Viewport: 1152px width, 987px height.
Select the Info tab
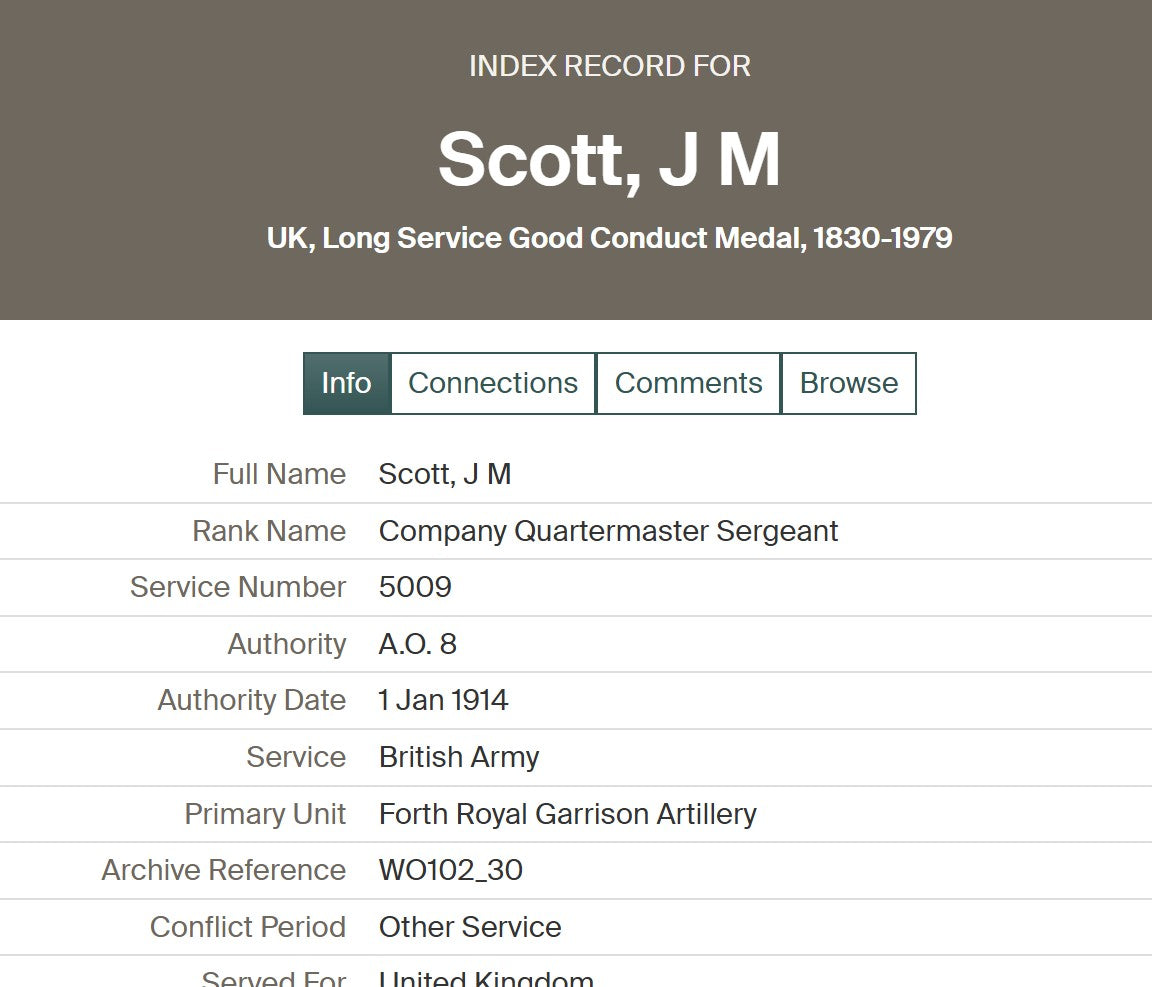(346, 383)
